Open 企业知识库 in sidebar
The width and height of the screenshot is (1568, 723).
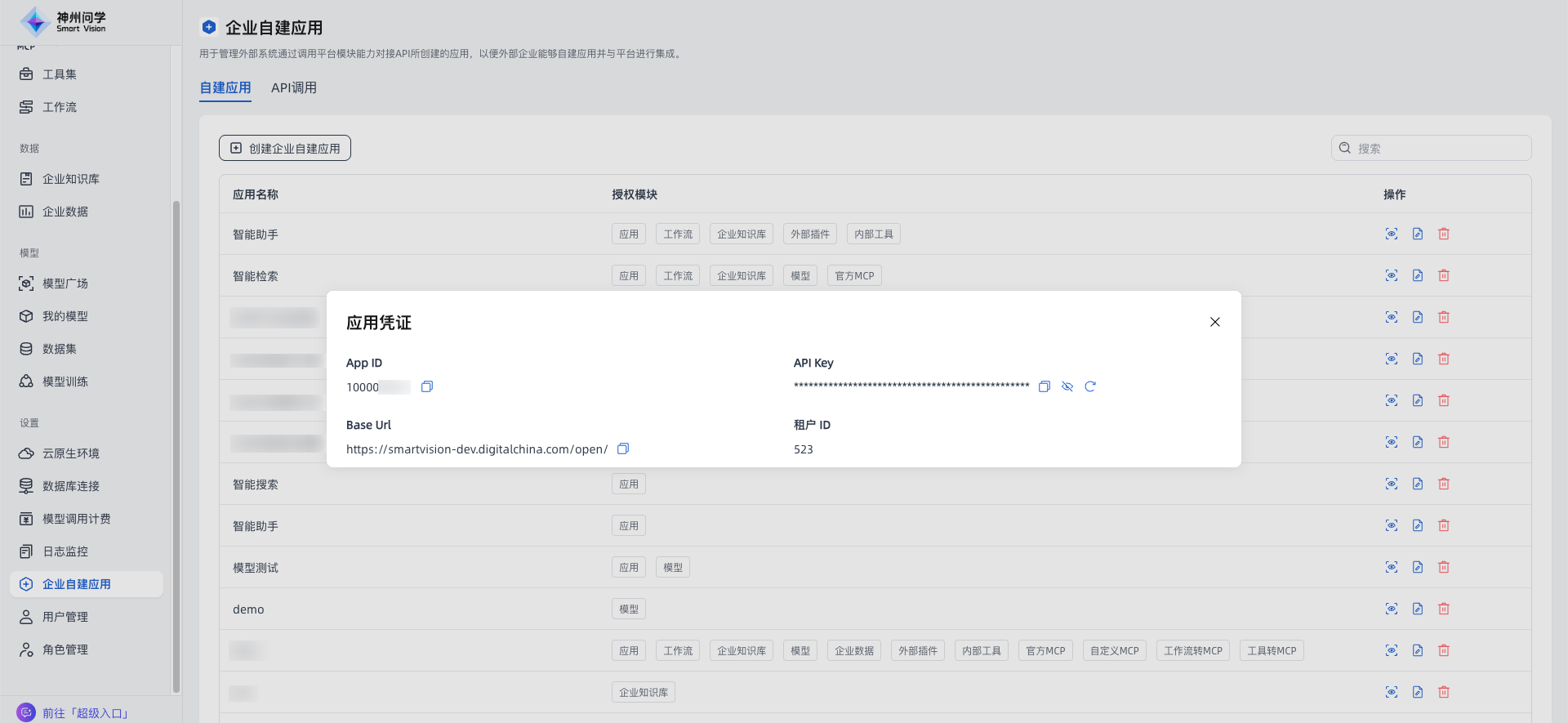(70, 179)
